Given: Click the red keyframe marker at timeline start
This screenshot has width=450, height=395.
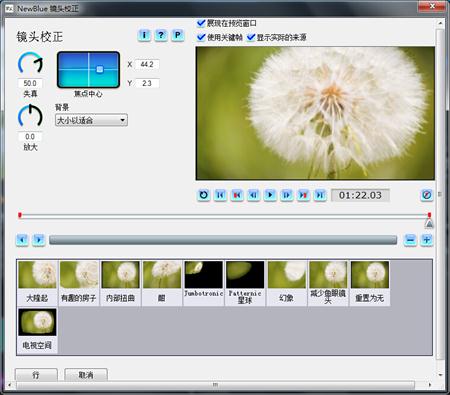Looking at the screenshot, I should (x=20, y=215).
